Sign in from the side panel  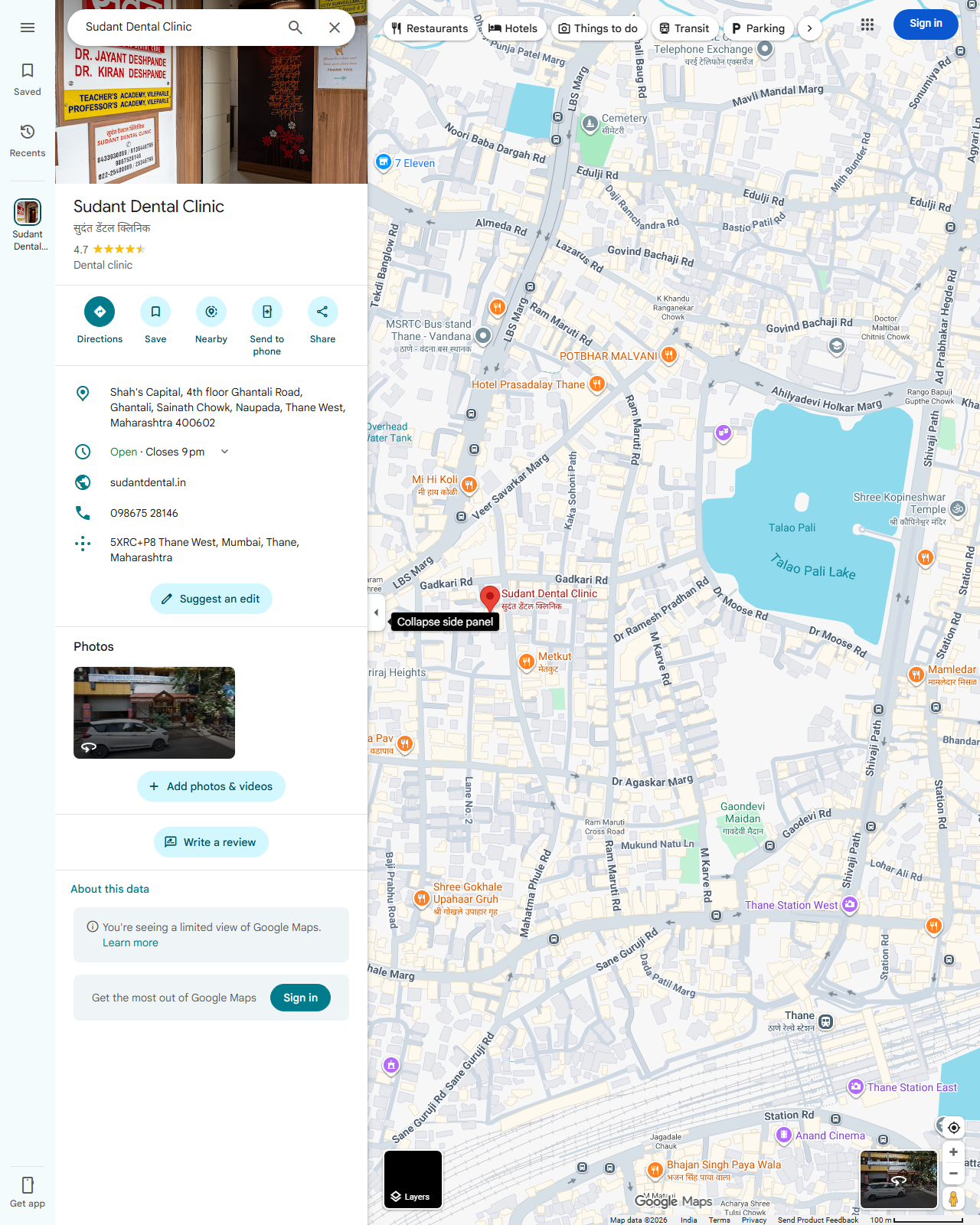click(300, 998)
